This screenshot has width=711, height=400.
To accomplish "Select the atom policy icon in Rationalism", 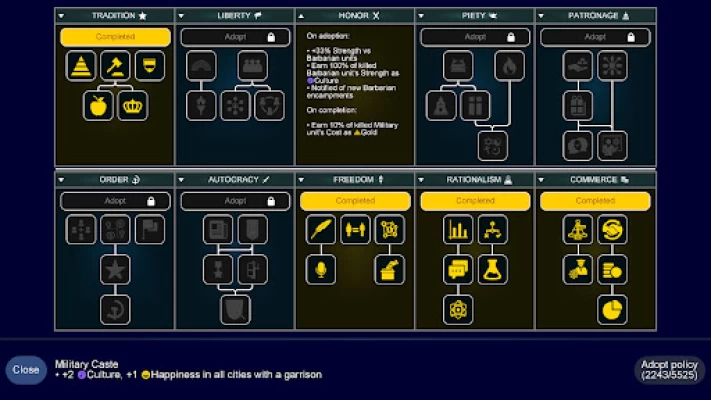I will [458, 310].
